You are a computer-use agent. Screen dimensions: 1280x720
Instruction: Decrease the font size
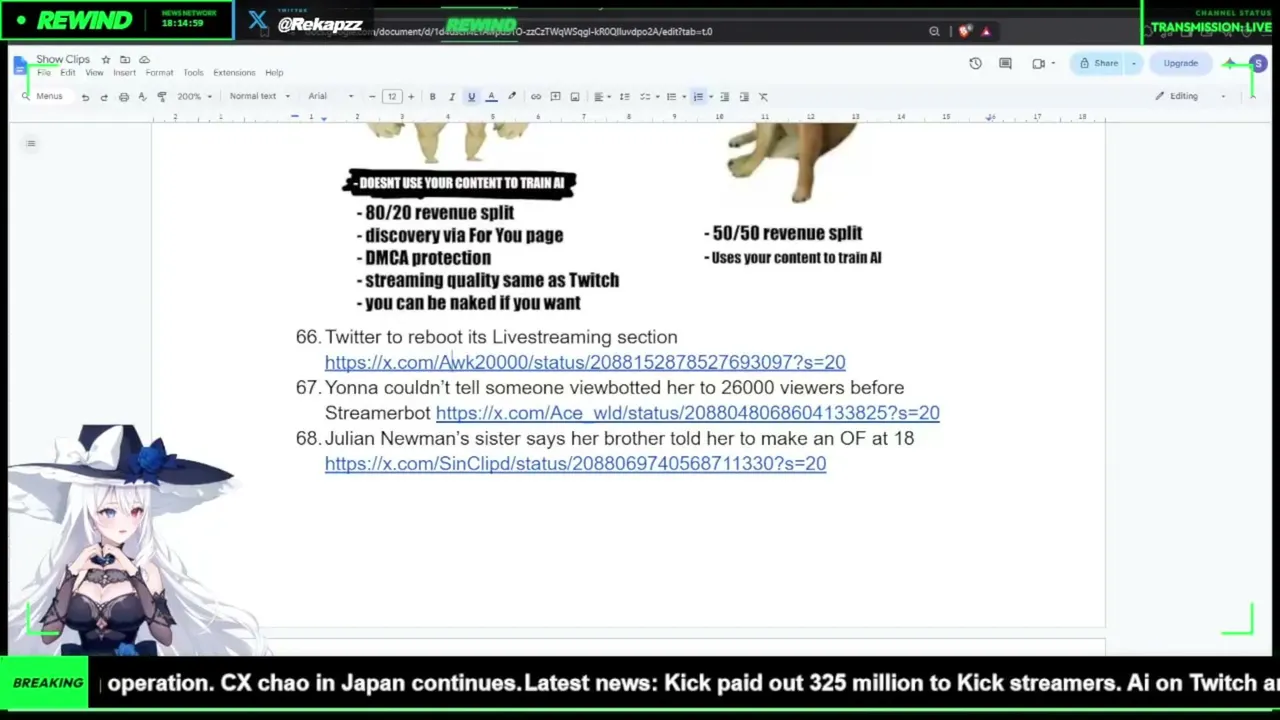tap(372, 97)
